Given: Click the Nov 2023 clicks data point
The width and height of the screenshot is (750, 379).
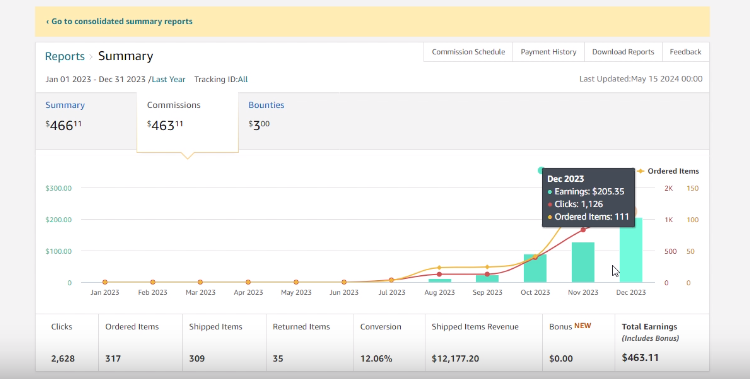Looking at the screenshot, I should click(x=583, y=230).
